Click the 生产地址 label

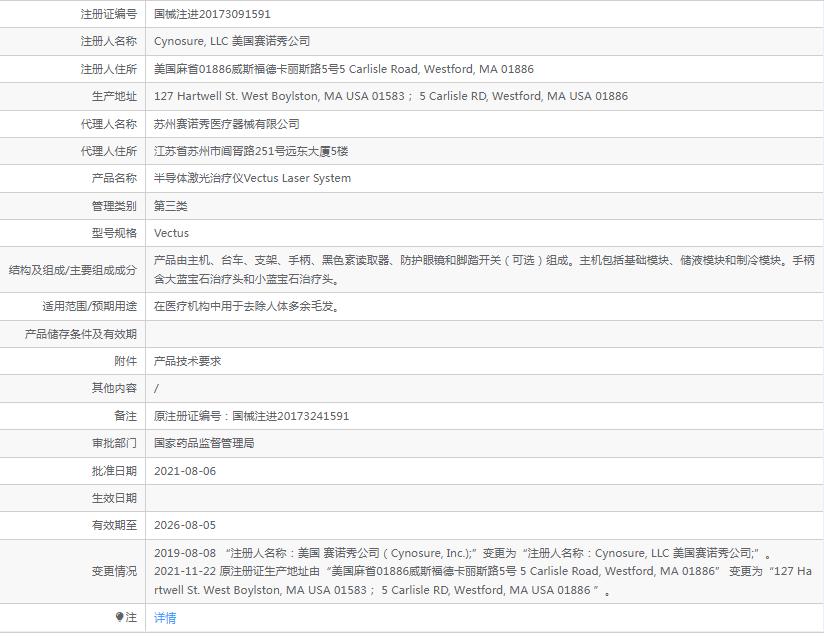[115, 96]
